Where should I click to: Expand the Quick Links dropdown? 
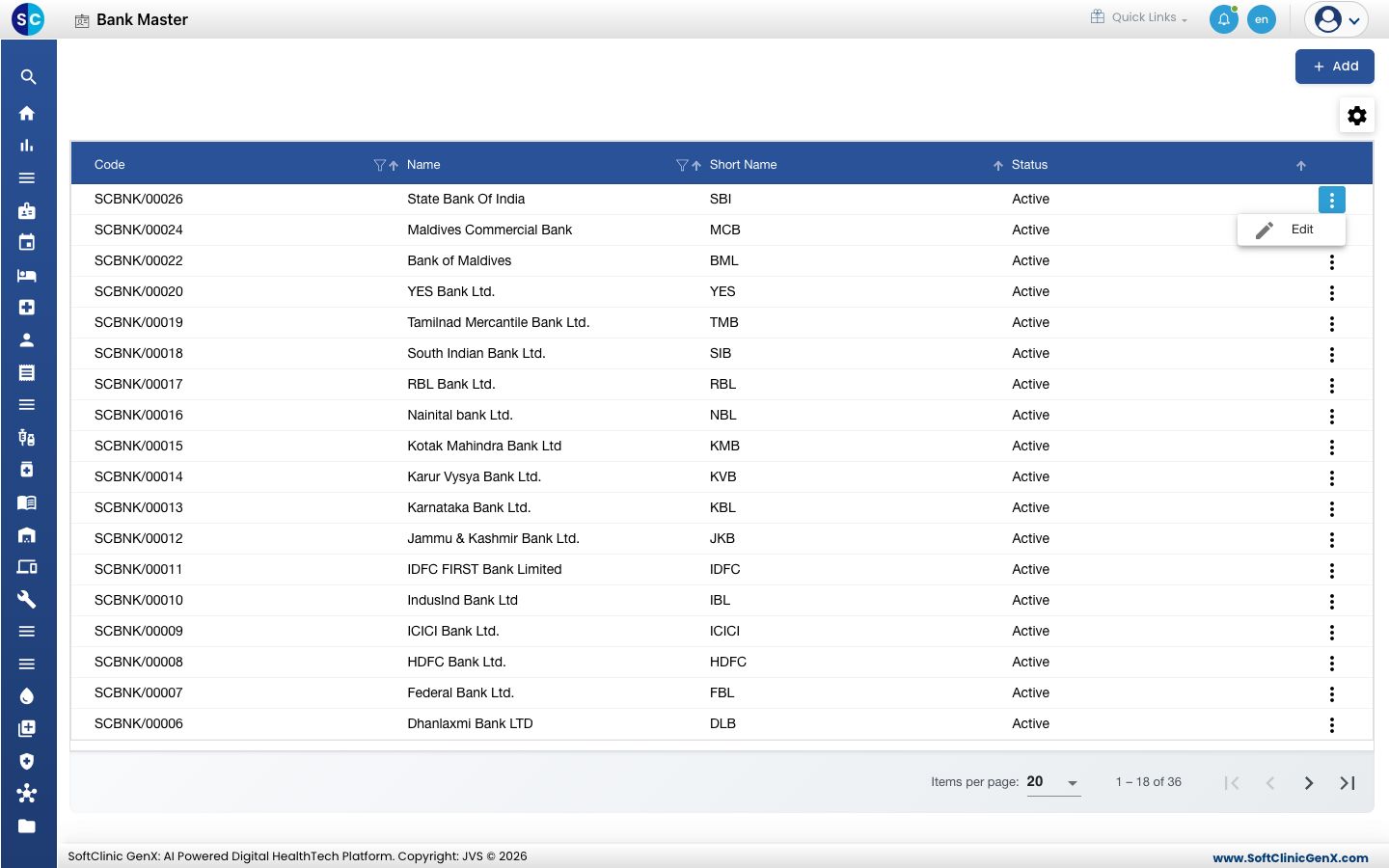click(x=1139, y=17)
